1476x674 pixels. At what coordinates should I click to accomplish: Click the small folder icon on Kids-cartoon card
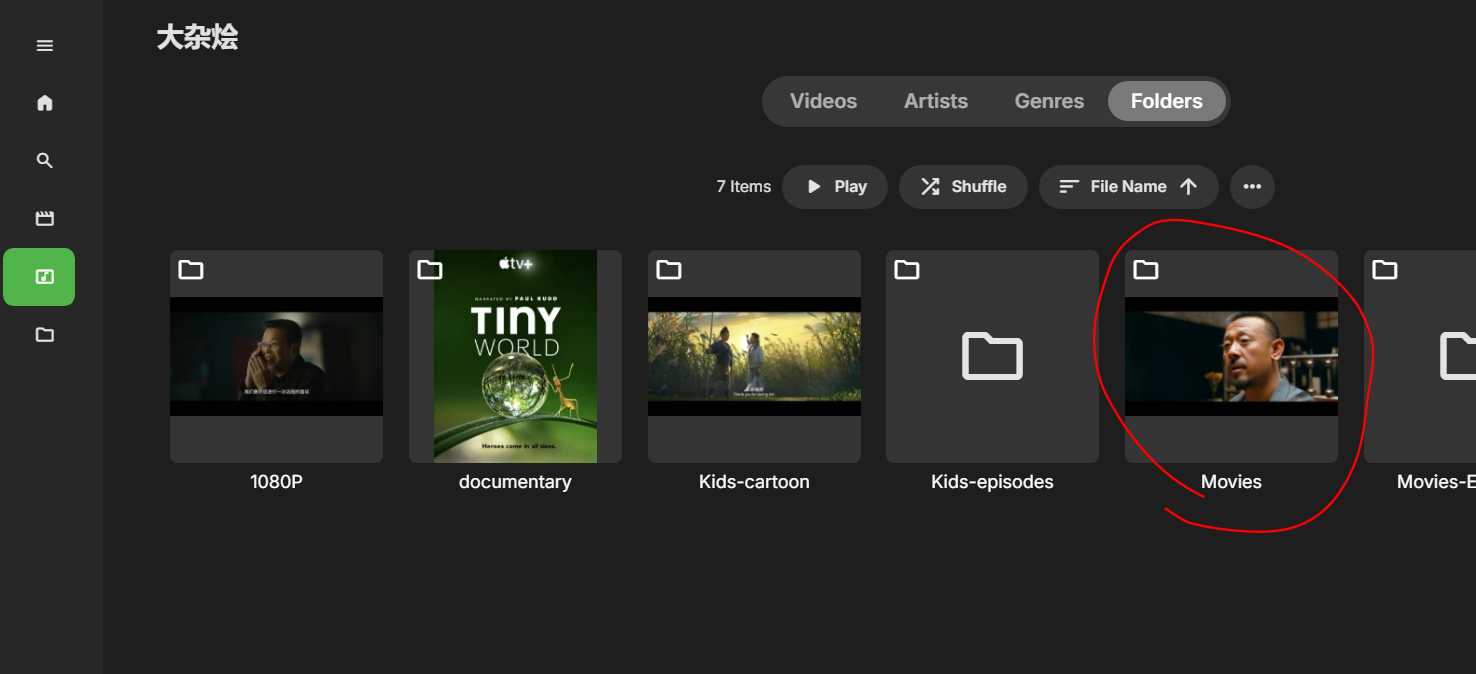(x=669, y=270)
